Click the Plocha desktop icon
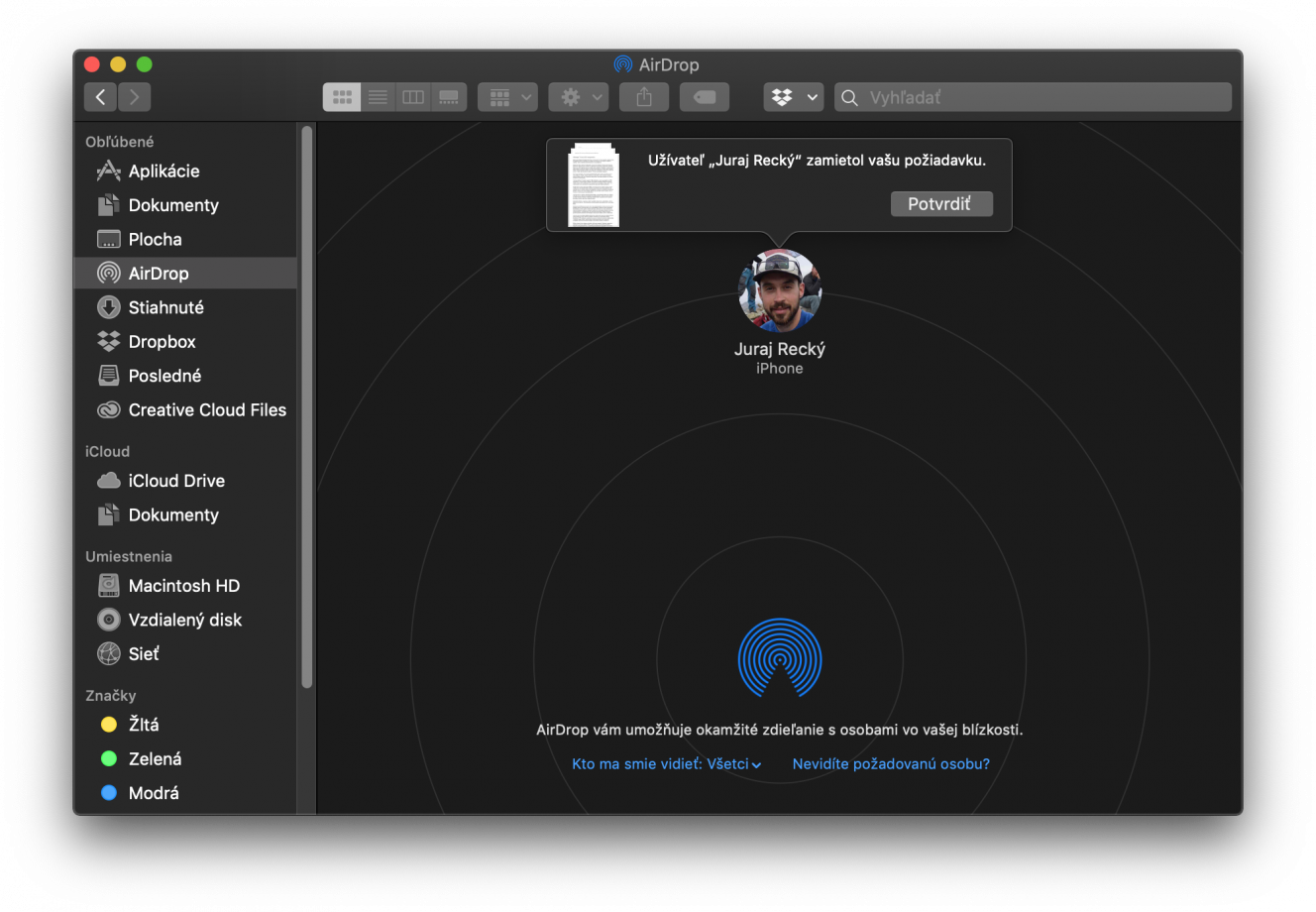1316x912 pixels. pyautogui.click(x=108, y=239)
